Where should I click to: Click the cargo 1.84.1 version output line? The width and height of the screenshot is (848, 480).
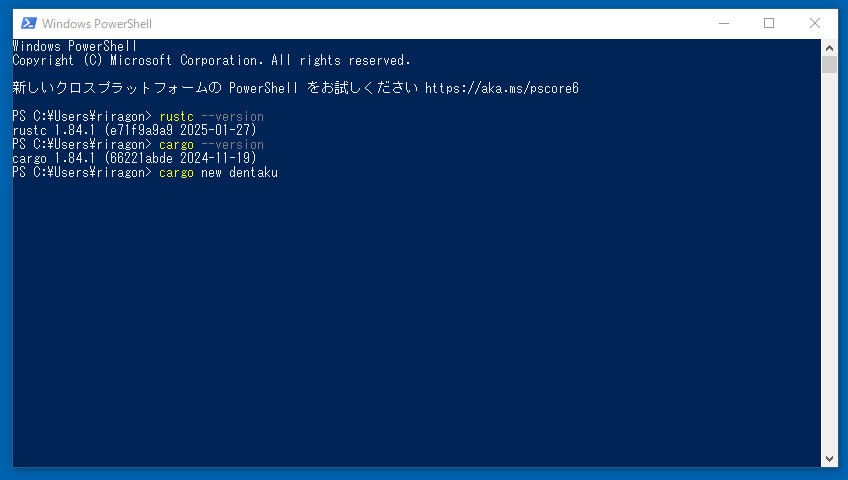click(135, 159)
